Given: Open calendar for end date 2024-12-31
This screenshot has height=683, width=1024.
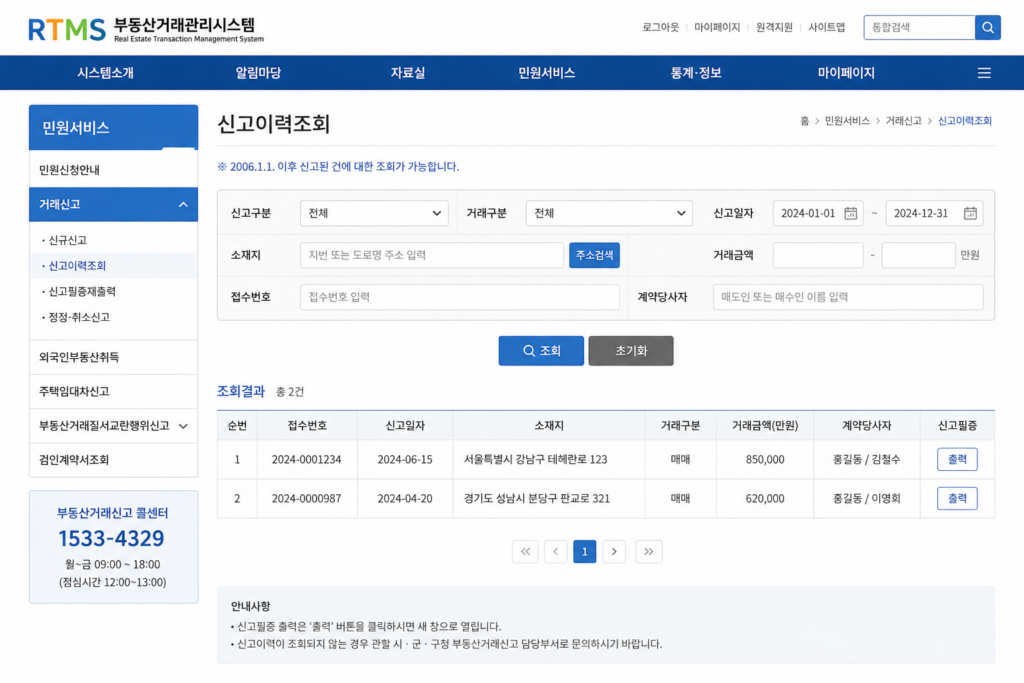Looking at the screenshot, I should (x=970, y=214).
